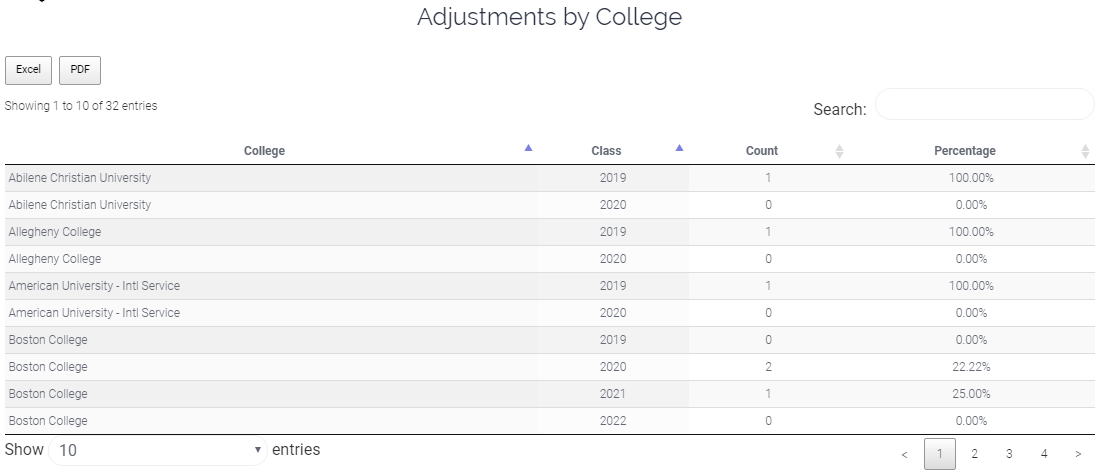
Task: Open the Show entries dropdown
Action: pyautogui.click(x=158, y=449)
